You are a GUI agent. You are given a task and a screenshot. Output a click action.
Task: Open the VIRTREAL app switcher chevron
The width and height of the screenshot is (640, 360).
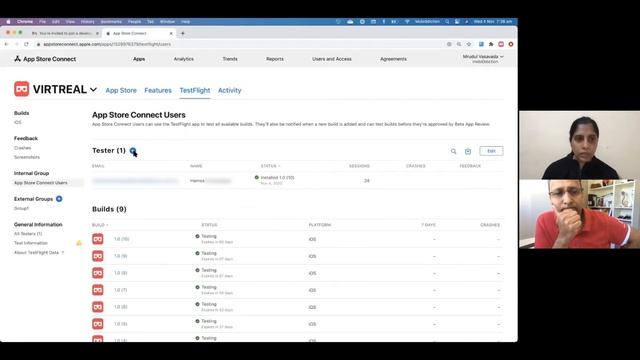click(x=93, y=89)
